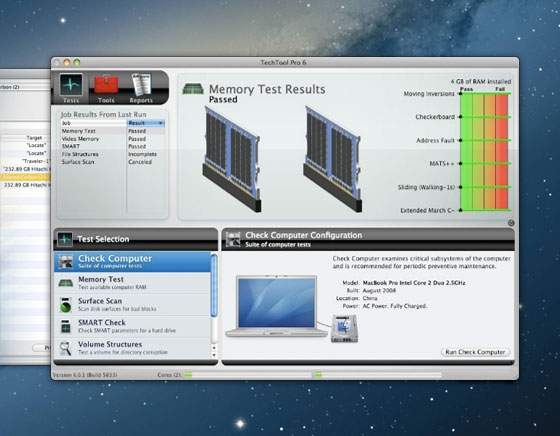
Task: Click the Job column header
Action: (94, 123)
